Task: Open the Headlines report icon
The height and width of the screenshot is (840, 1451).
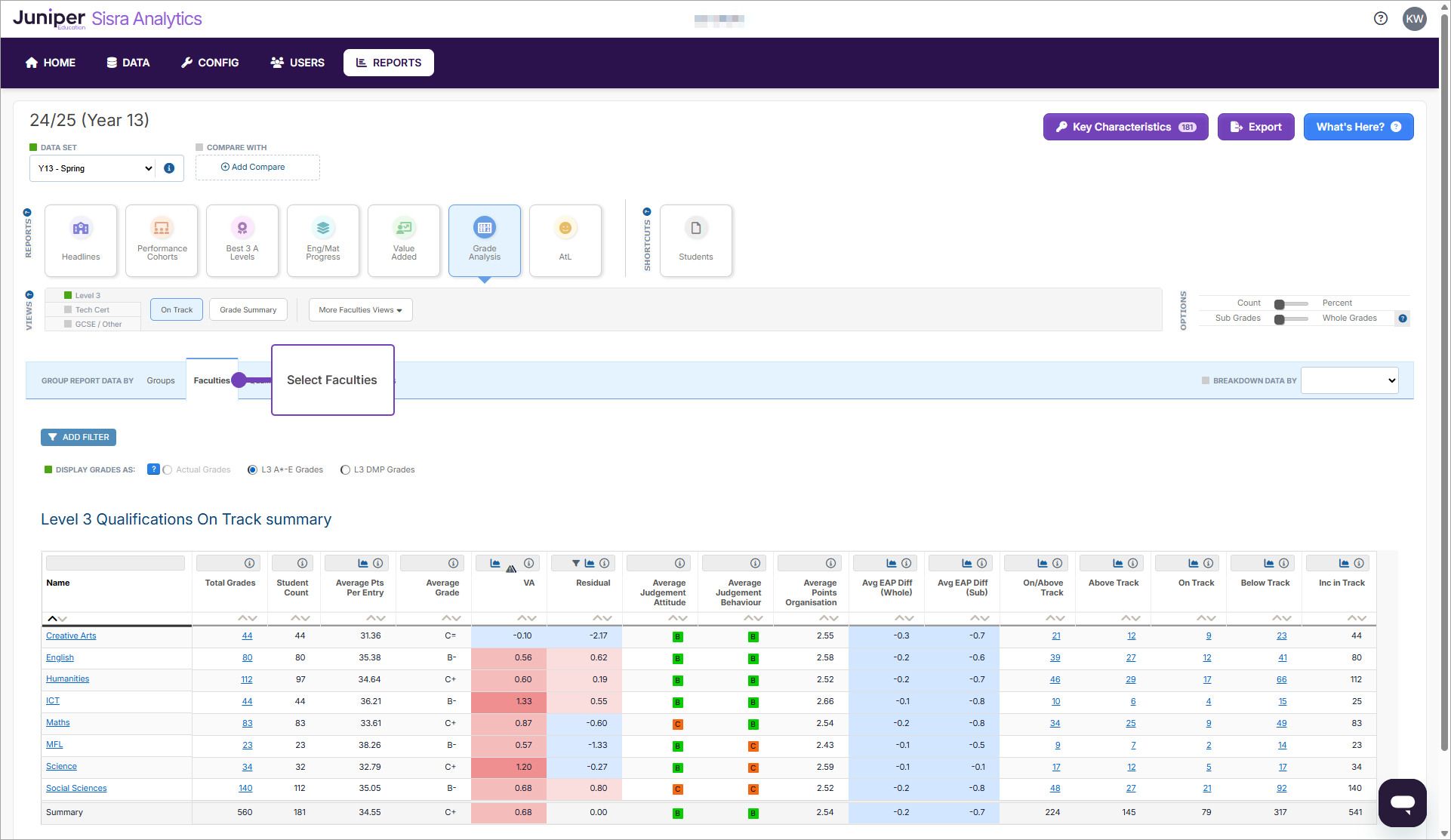Action: 81,240
